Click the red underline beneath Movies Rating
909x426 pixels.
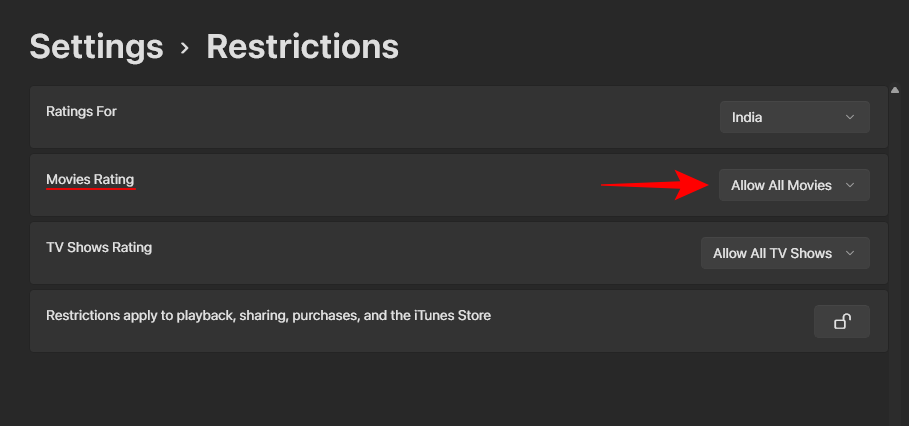click(x=90, y=188)
